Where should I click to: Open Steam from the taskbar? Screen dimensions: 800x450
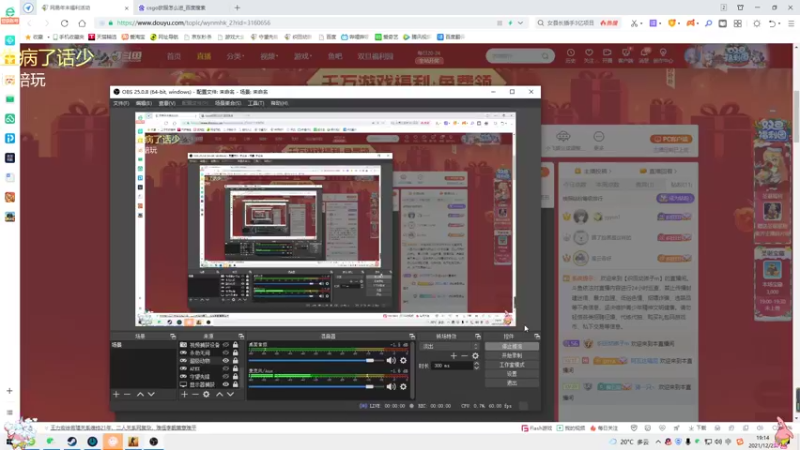[x=72, y=441]
